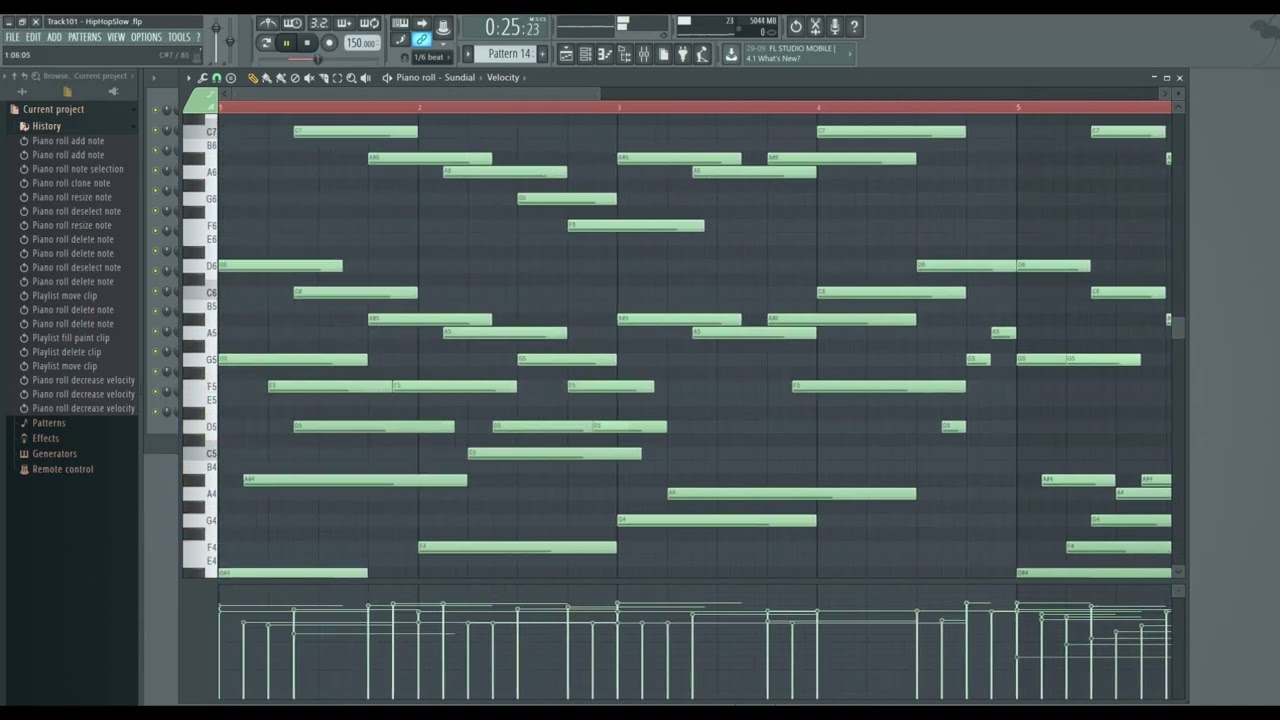Expand the Patterns browser folder
Screen dimensions: 1280x720
[x=48, y=423]
